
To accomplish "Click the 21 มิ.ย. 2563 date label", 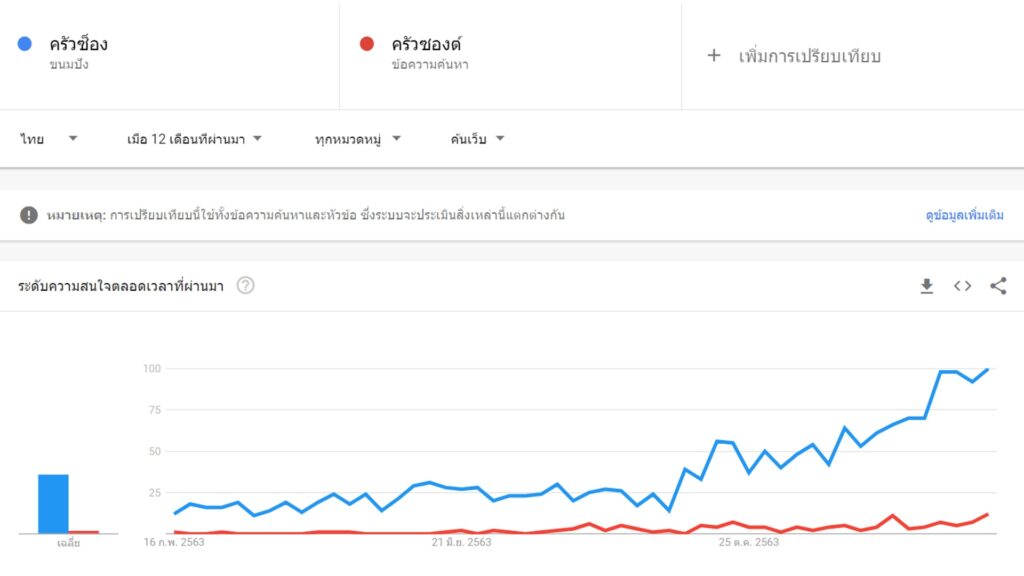I will pyautogui.click(x=461, y=542).
